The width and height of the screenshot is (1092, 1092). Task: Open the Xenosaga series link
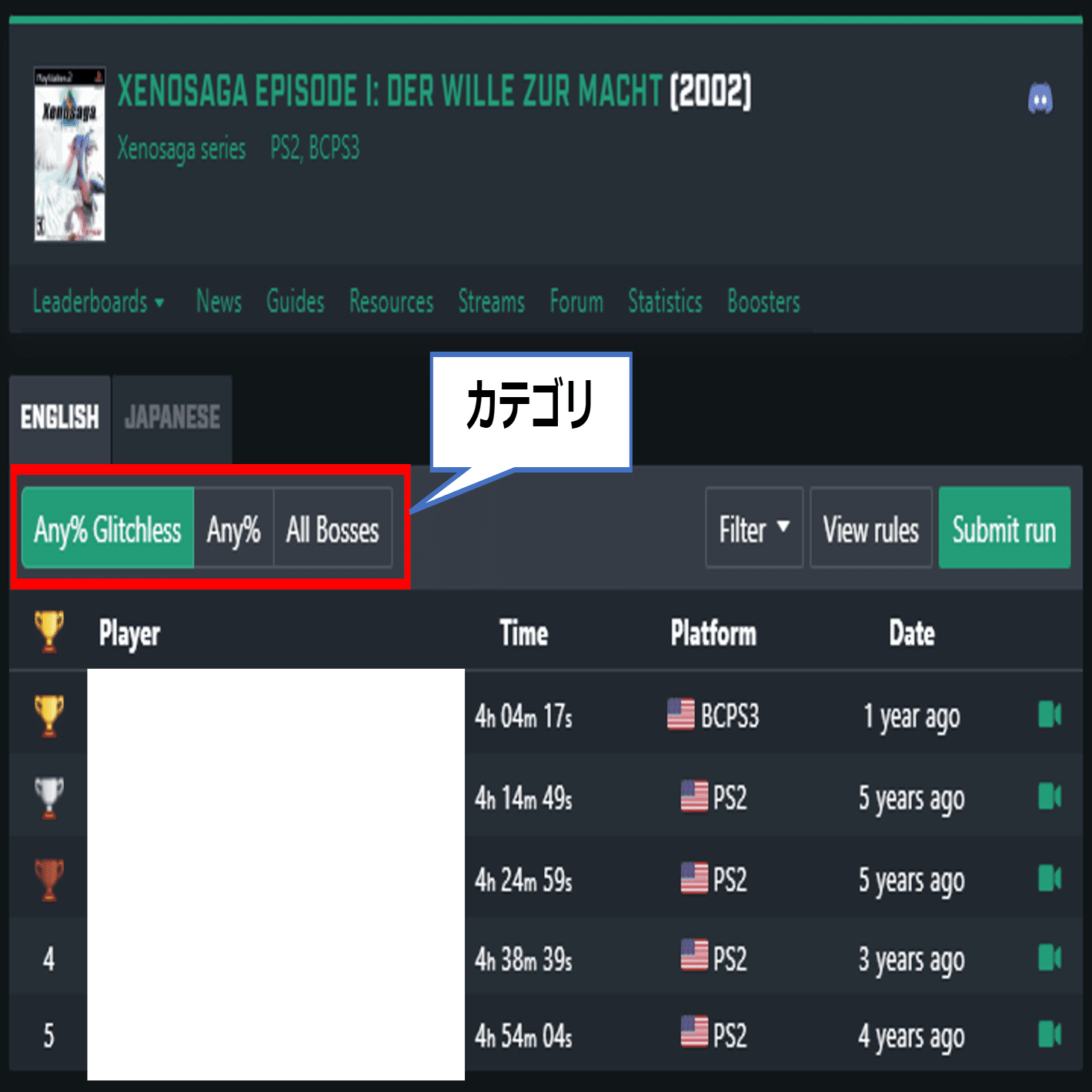182,148
